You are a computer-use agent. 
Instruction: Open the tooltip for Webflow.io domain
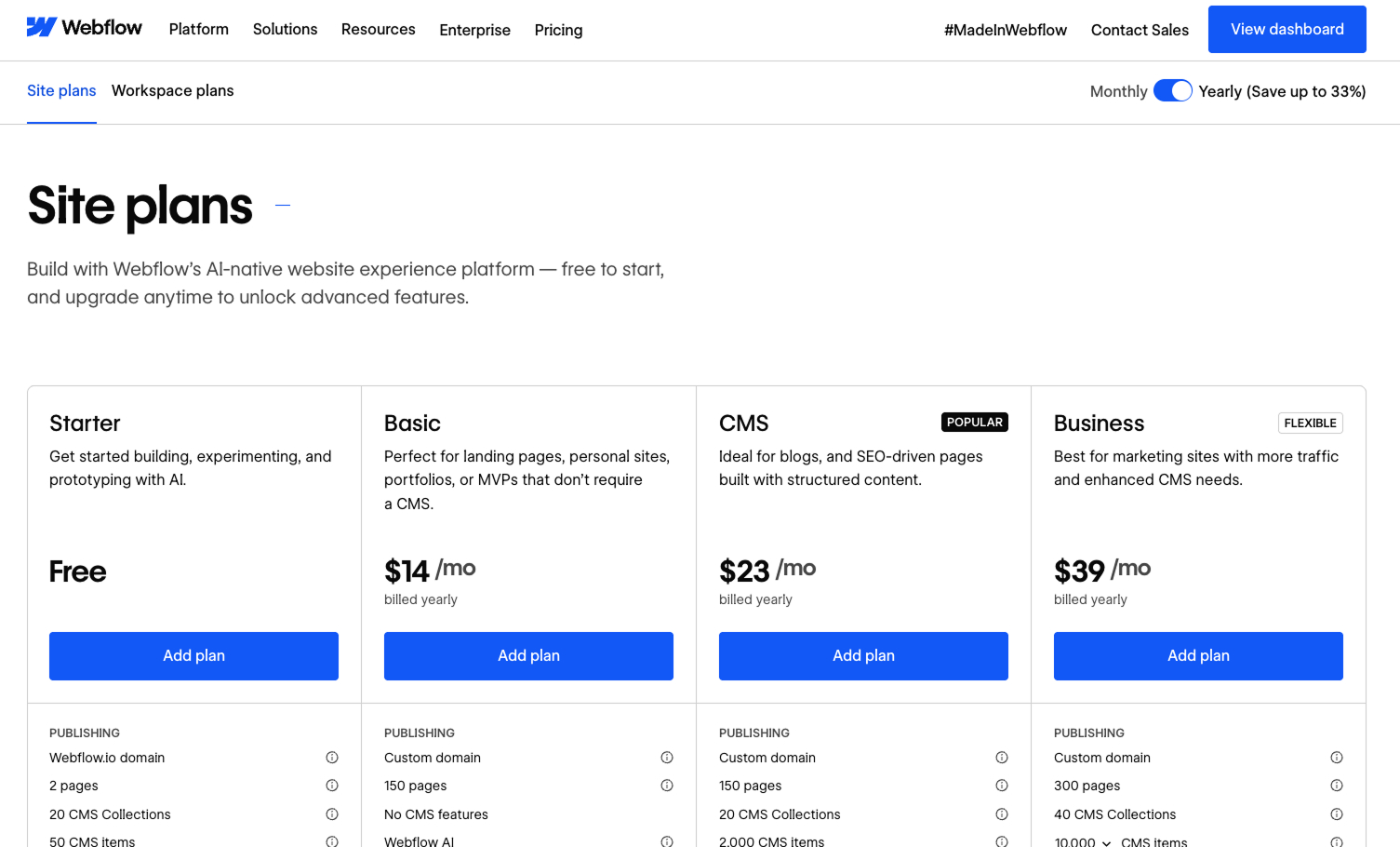point(332,758)
